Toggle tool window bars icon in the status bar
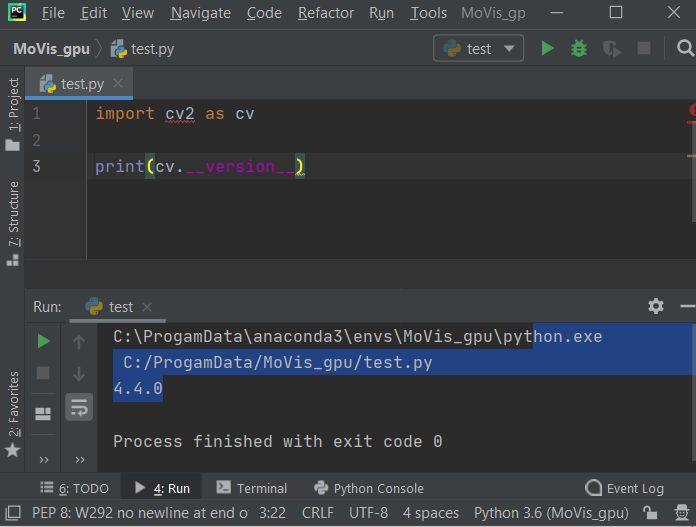696x527 pixels. [13, 513]
